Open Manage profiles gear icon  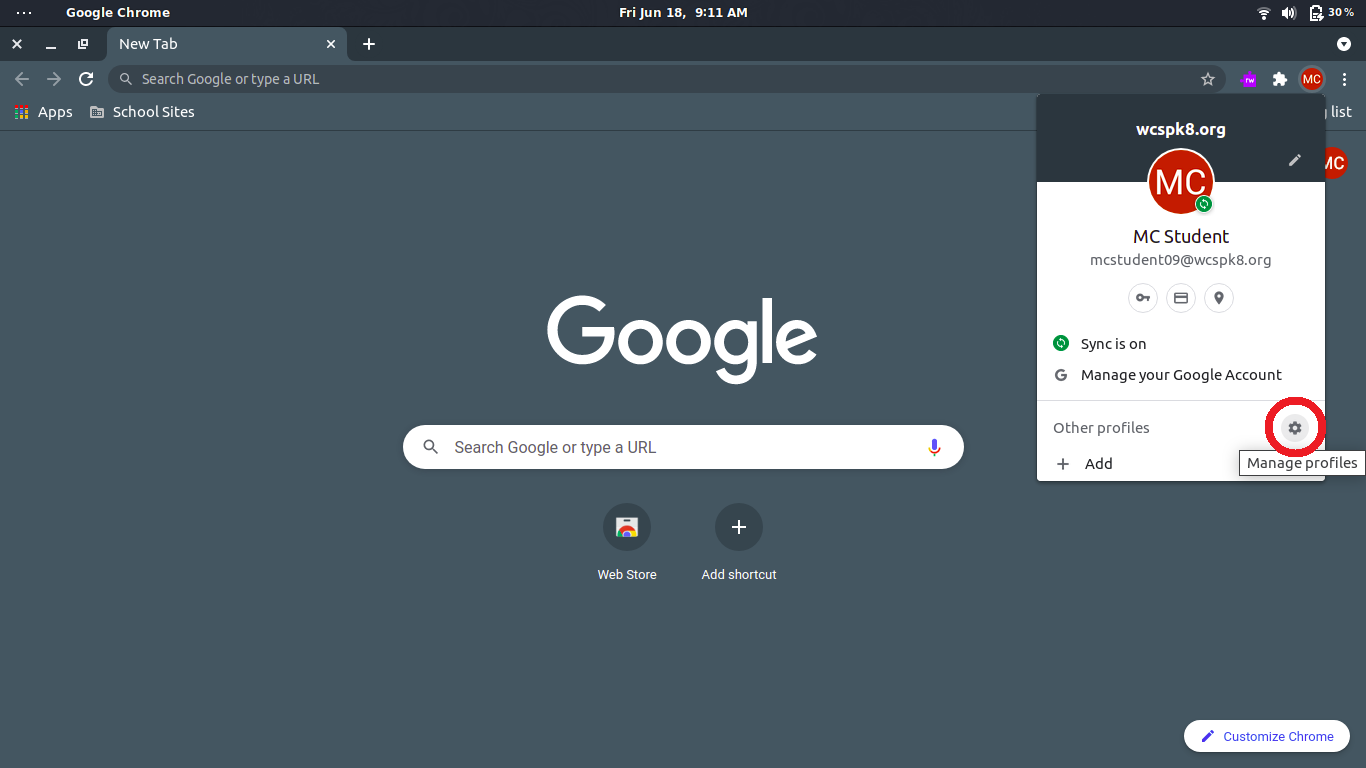click(1295, 428)
